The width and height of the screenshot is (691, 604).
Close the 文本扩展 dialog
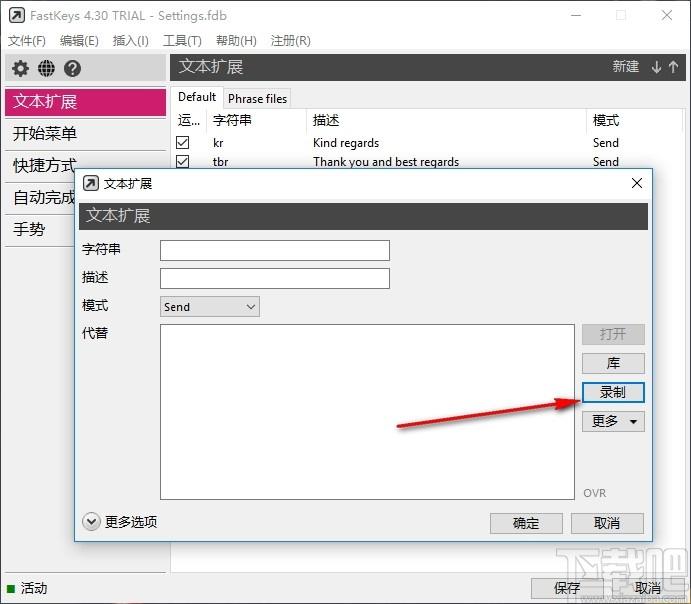click(636, 183)
